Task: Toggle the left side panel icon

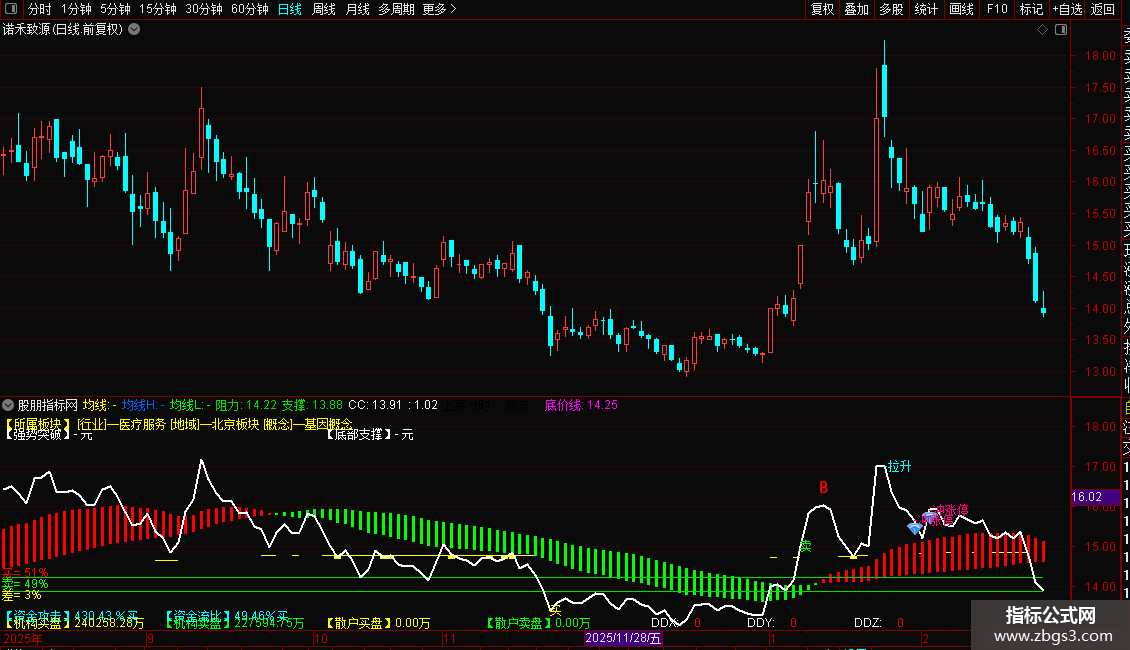Action: coord(10,9)
